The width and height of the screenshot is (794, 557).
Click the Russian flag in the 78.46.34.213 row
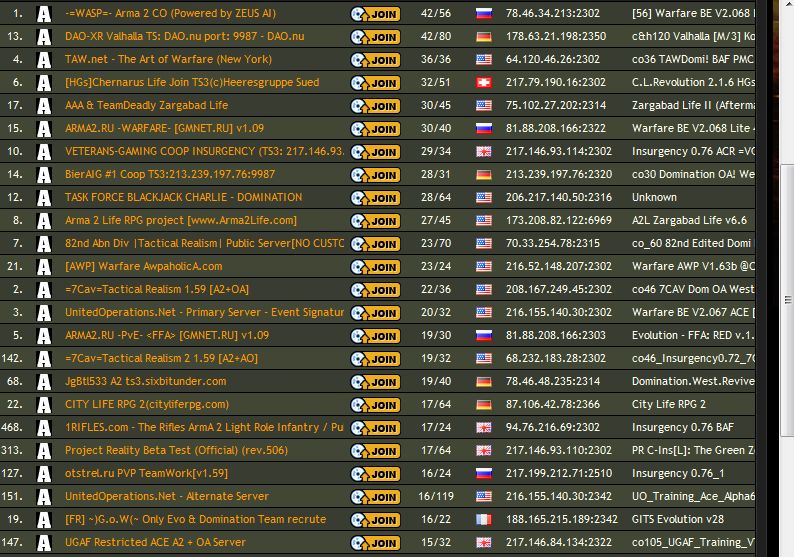(x=484, y=14)
